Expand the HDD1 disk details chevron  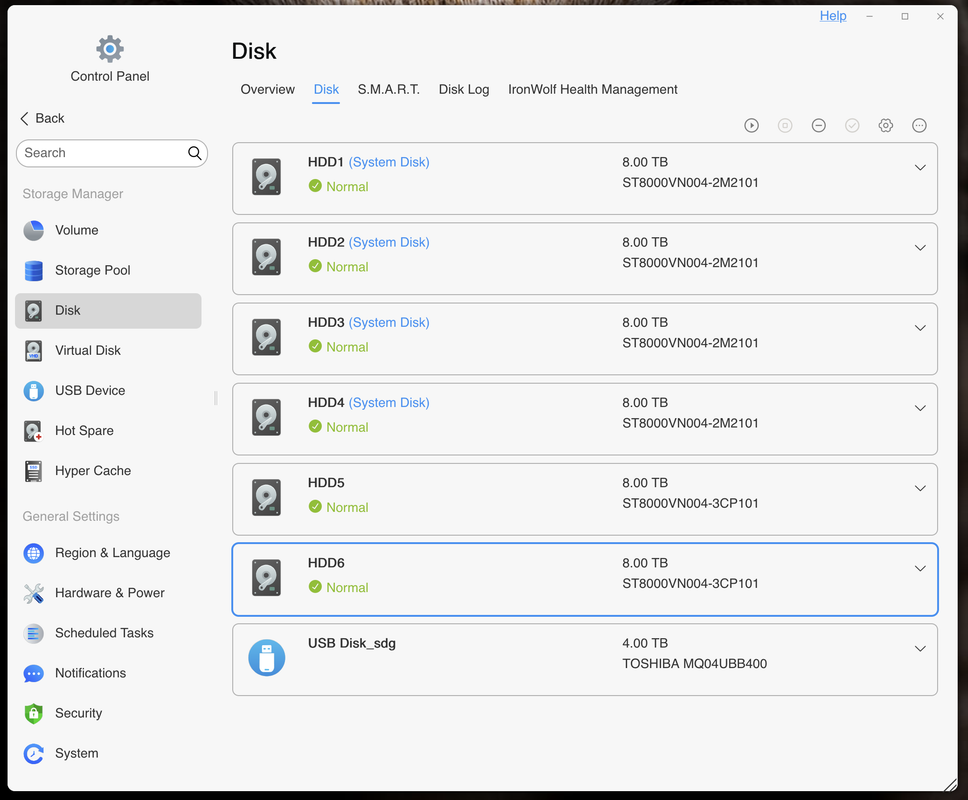coord(920,167)
